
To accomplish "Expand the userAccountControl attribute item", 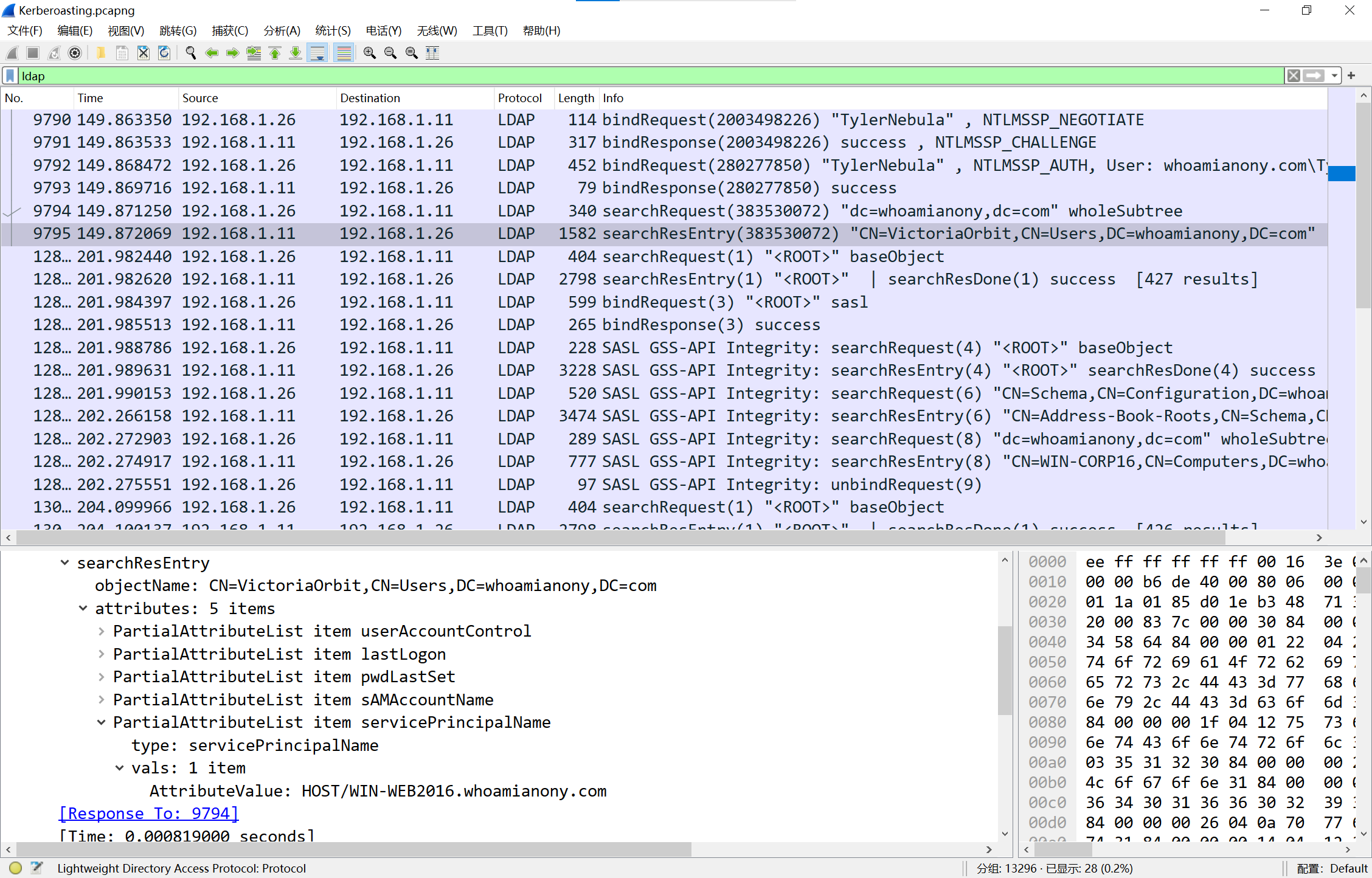I will 101,631.
